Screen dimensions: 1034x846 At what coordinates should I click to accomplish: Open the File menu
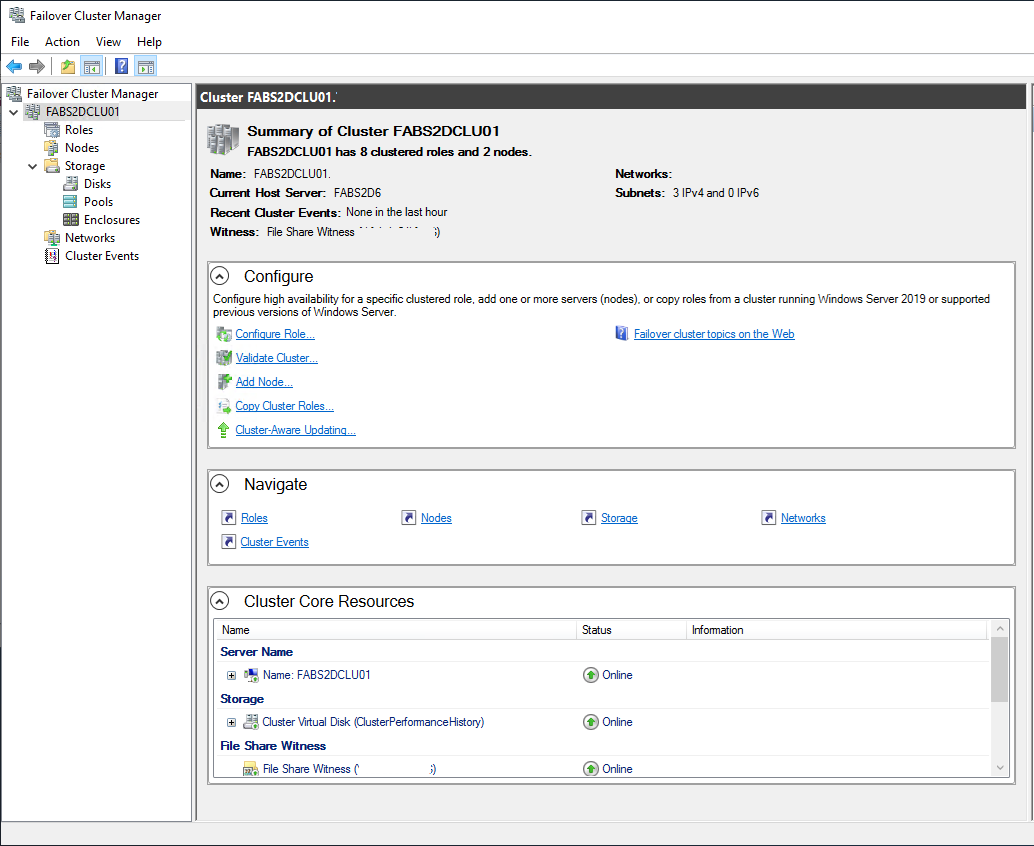pos(20,42)
